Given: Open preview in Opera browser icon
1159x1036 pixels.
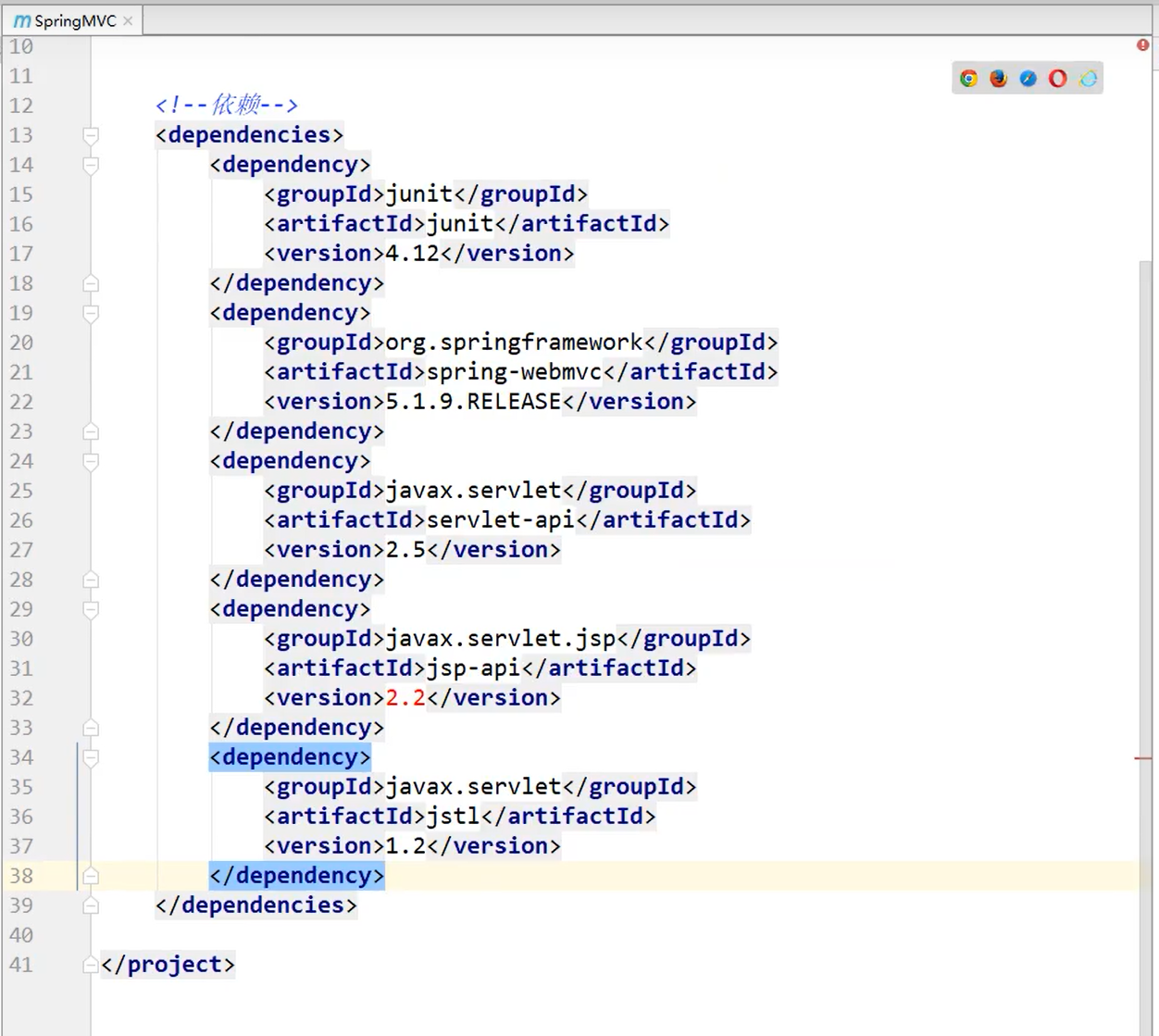Looking at the screenshot, I should pos(1057,79).
